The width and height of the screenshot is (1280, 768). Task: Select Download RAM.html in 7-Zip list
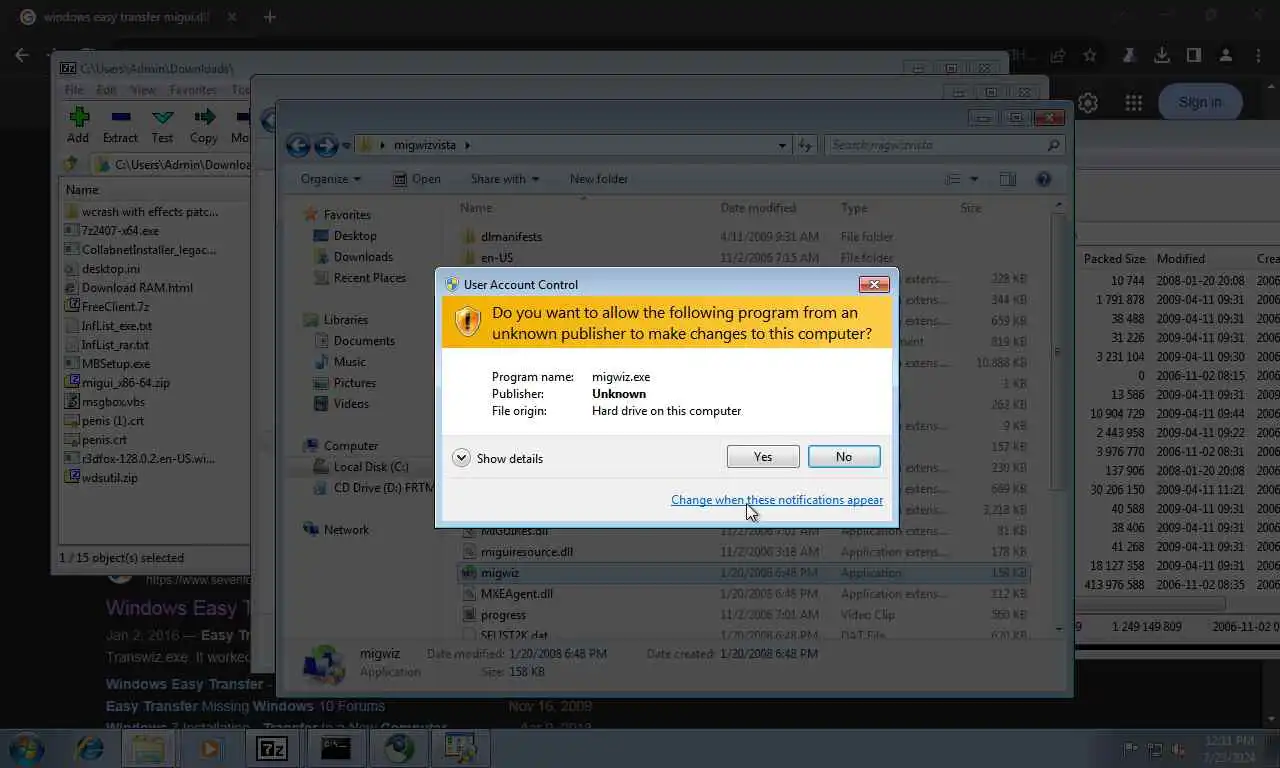(137, 288)
